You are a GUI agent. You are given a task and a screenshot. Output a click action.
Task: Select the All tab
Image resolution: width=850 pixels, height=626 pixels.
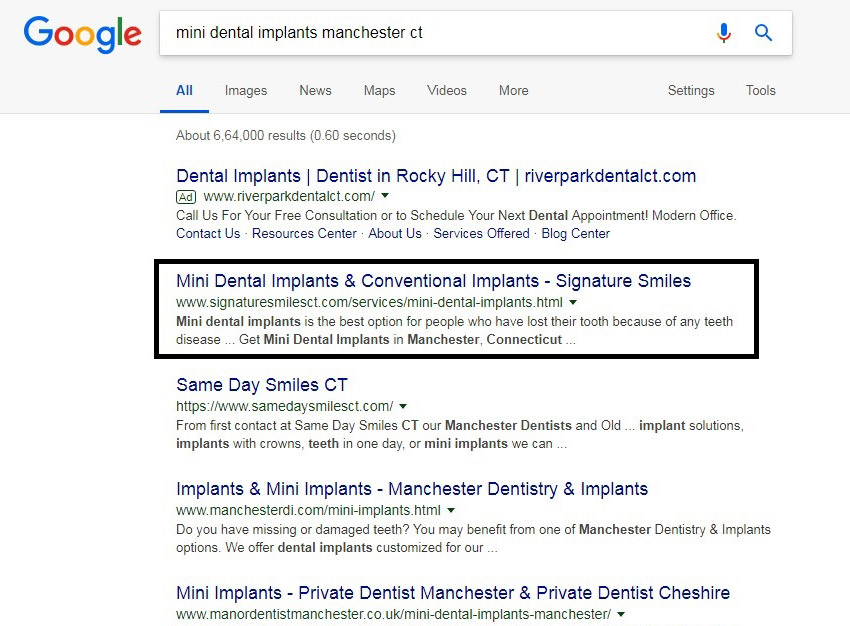pos(184,91)
